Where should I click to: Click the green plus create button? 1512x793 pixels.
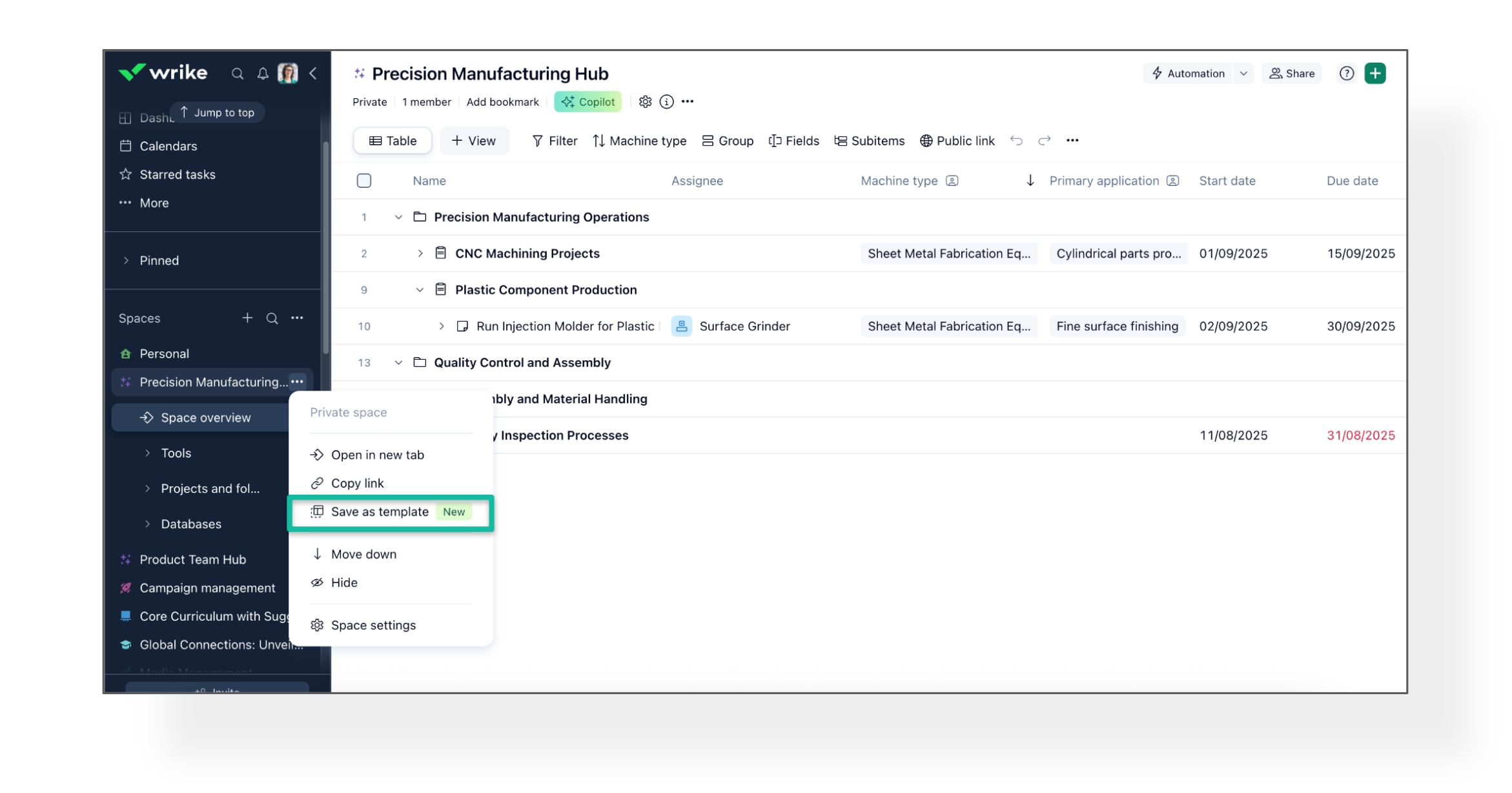click(x=1374, y=74)
